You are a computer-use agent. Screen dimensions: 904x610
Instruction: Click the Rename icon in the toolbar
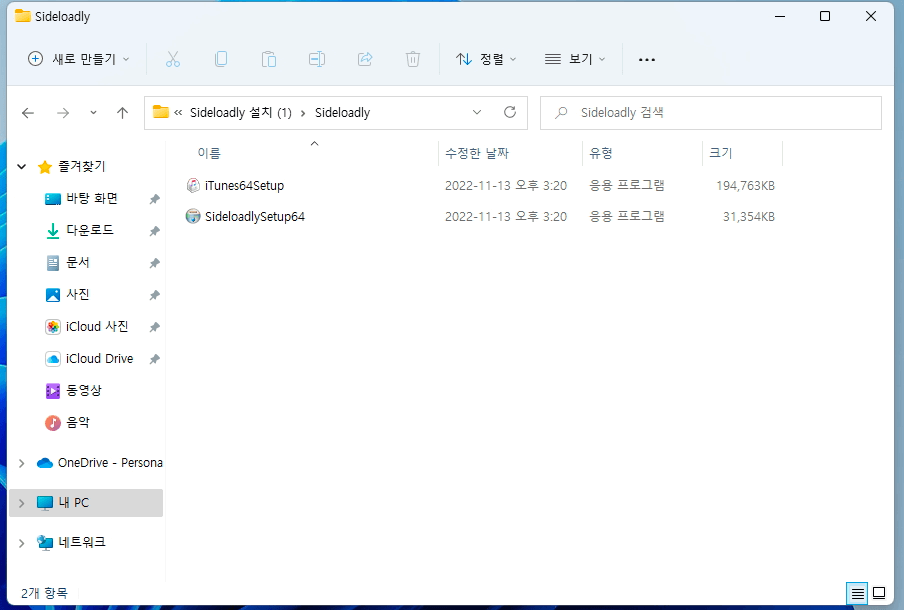point(317,59)
